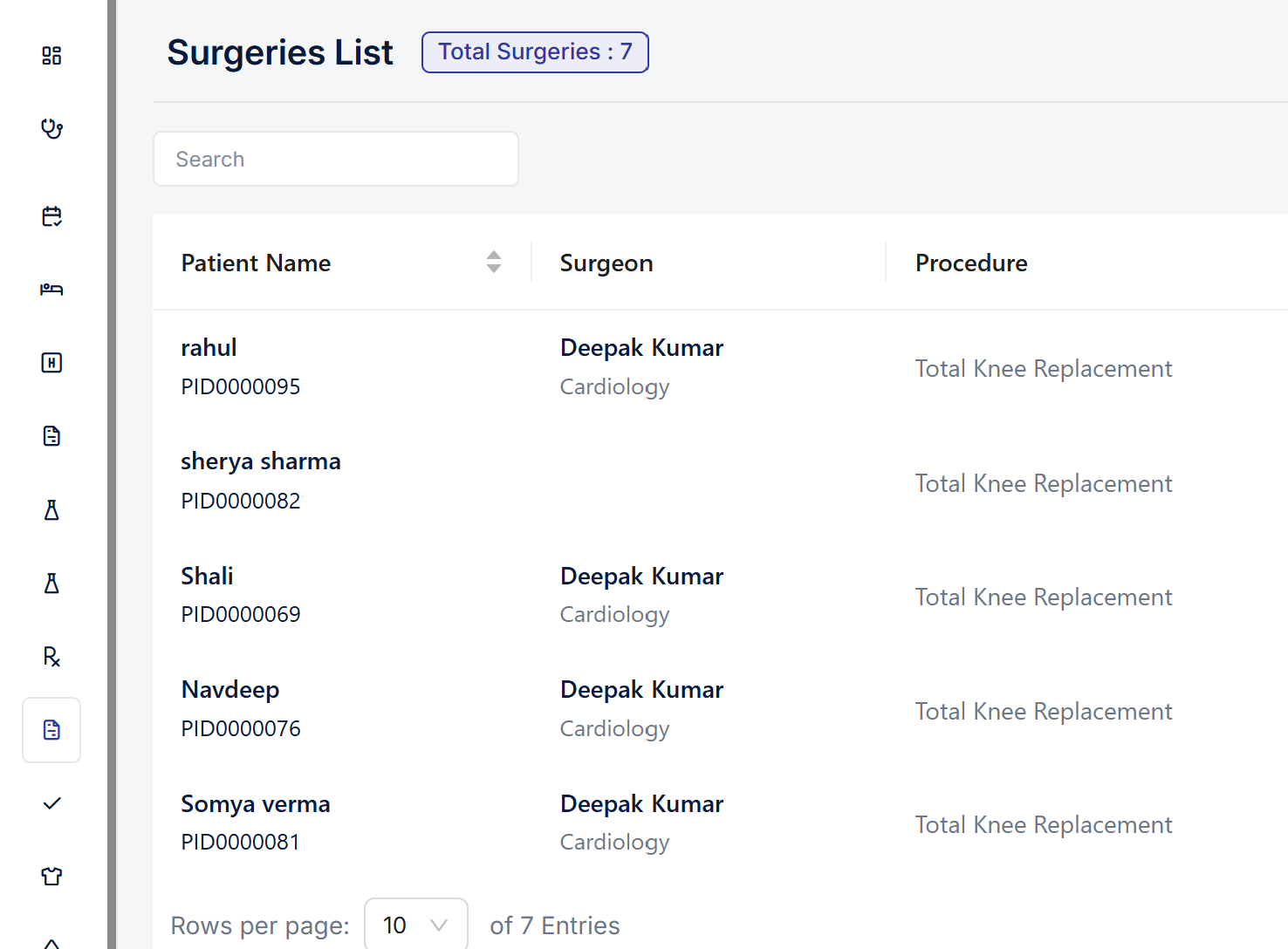Select the shirt icon in sidebar
The image size is (1288, 949).
point(51,877)
